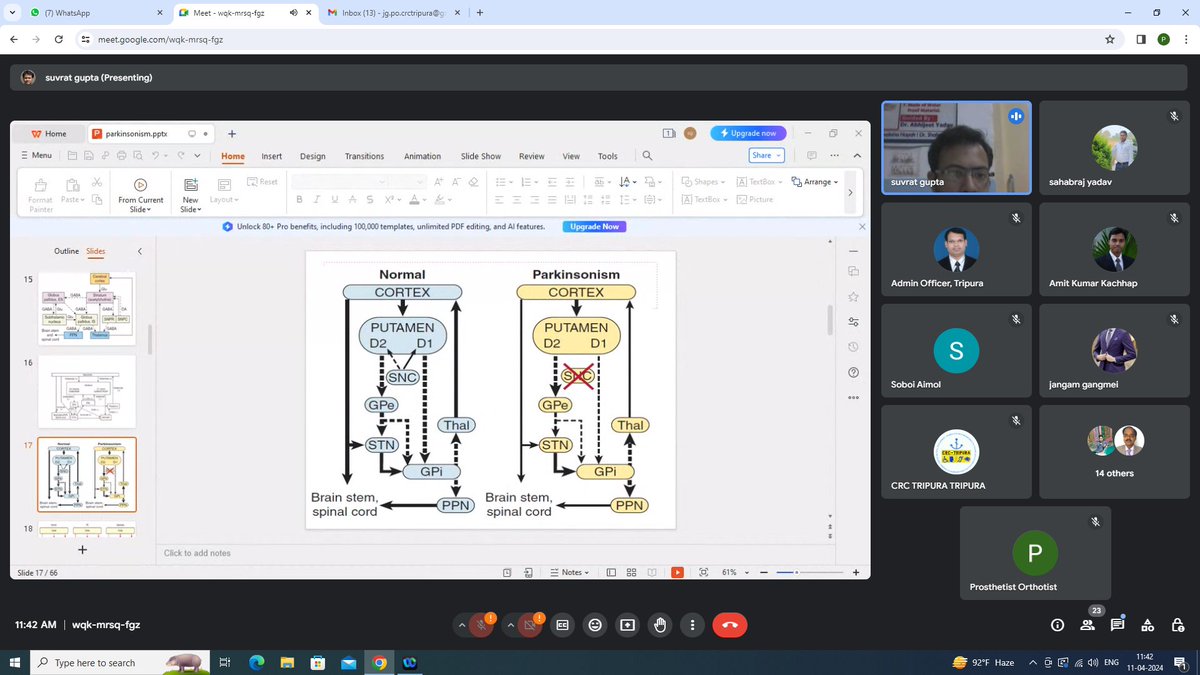Switch to the Insert ribbon tab
Image resolution: width=1200 pixels, height=675 pixels.
pos(271,156)
